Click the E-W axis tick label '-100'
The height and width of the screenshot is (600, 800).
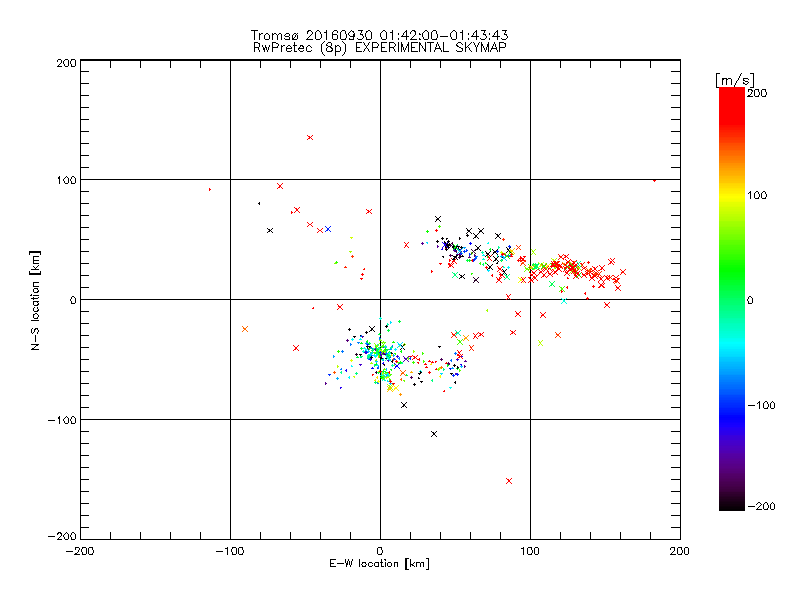(230, 551)
